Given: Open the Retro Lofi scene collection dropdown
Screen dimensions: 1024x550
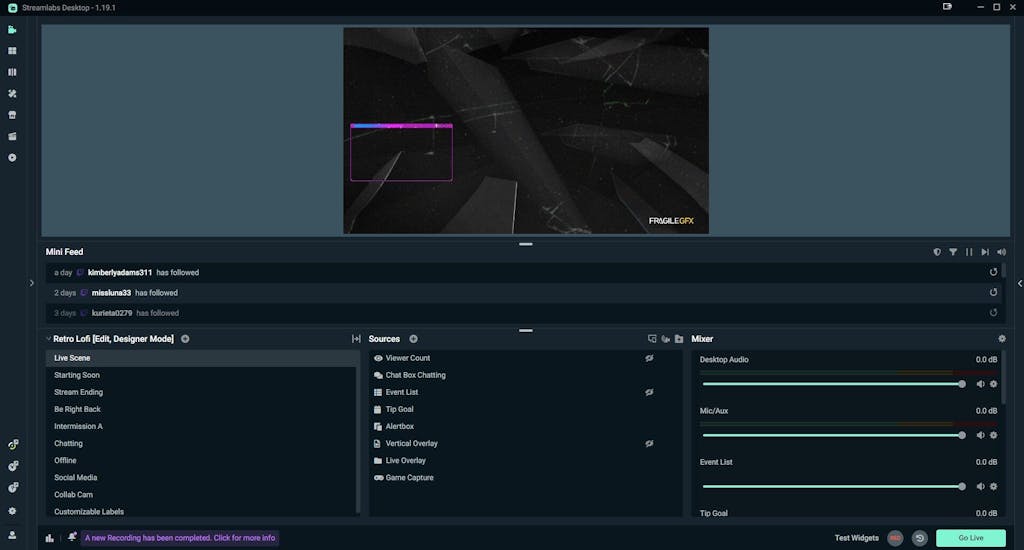Looking at the screenshot, I should click(112, 339).
